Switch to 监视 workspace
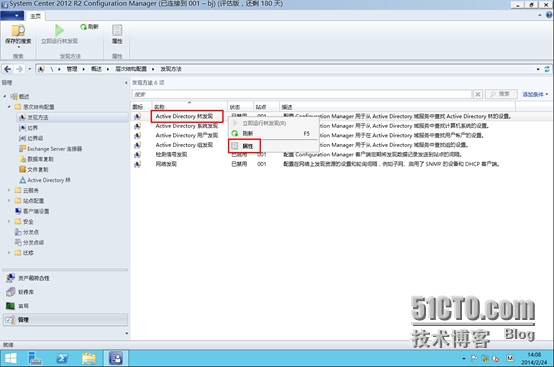Screen dimensions: 554x367 65,306
